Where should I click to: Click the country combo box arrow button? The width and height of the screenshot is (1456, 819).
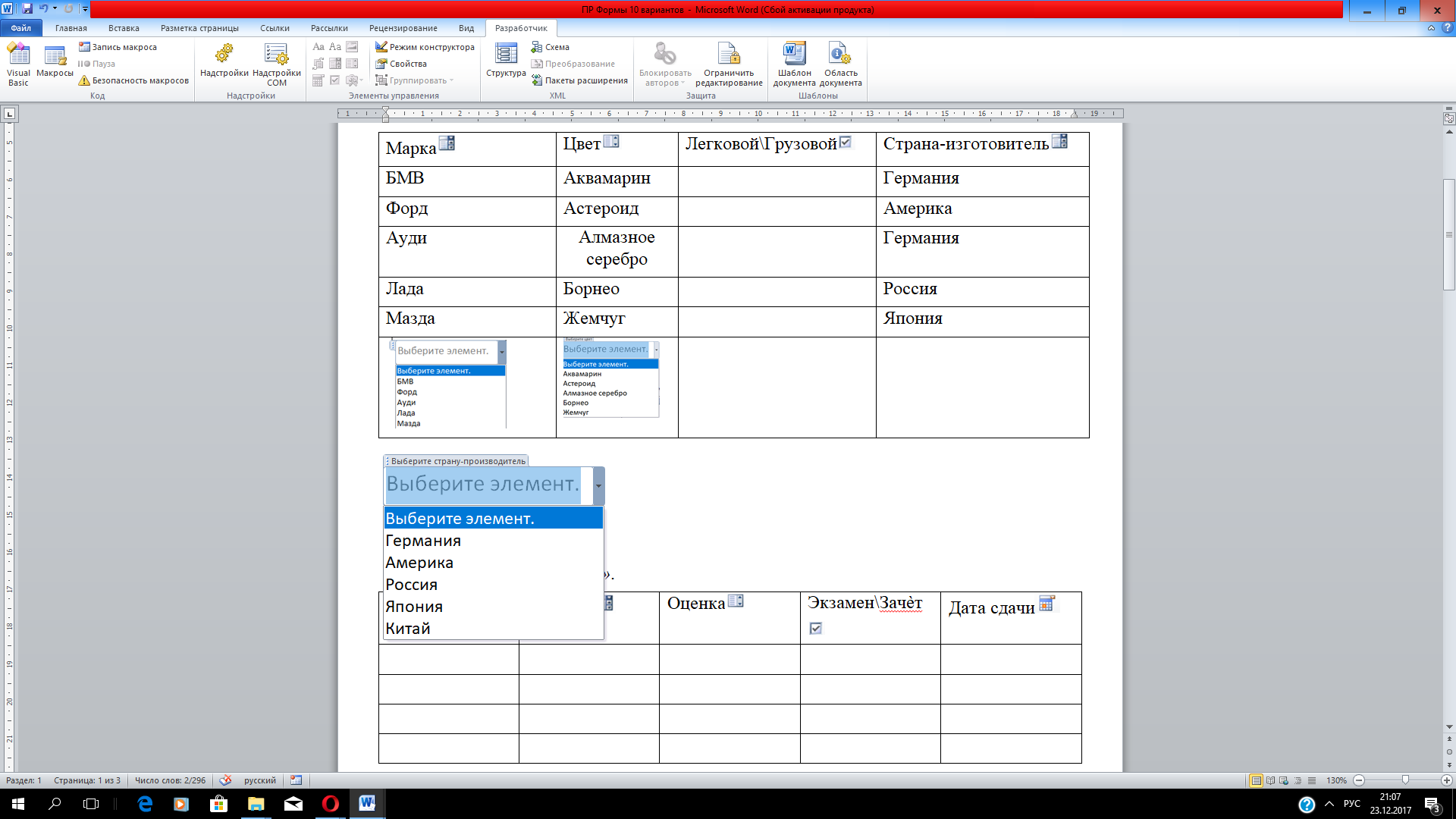(598, 486)
